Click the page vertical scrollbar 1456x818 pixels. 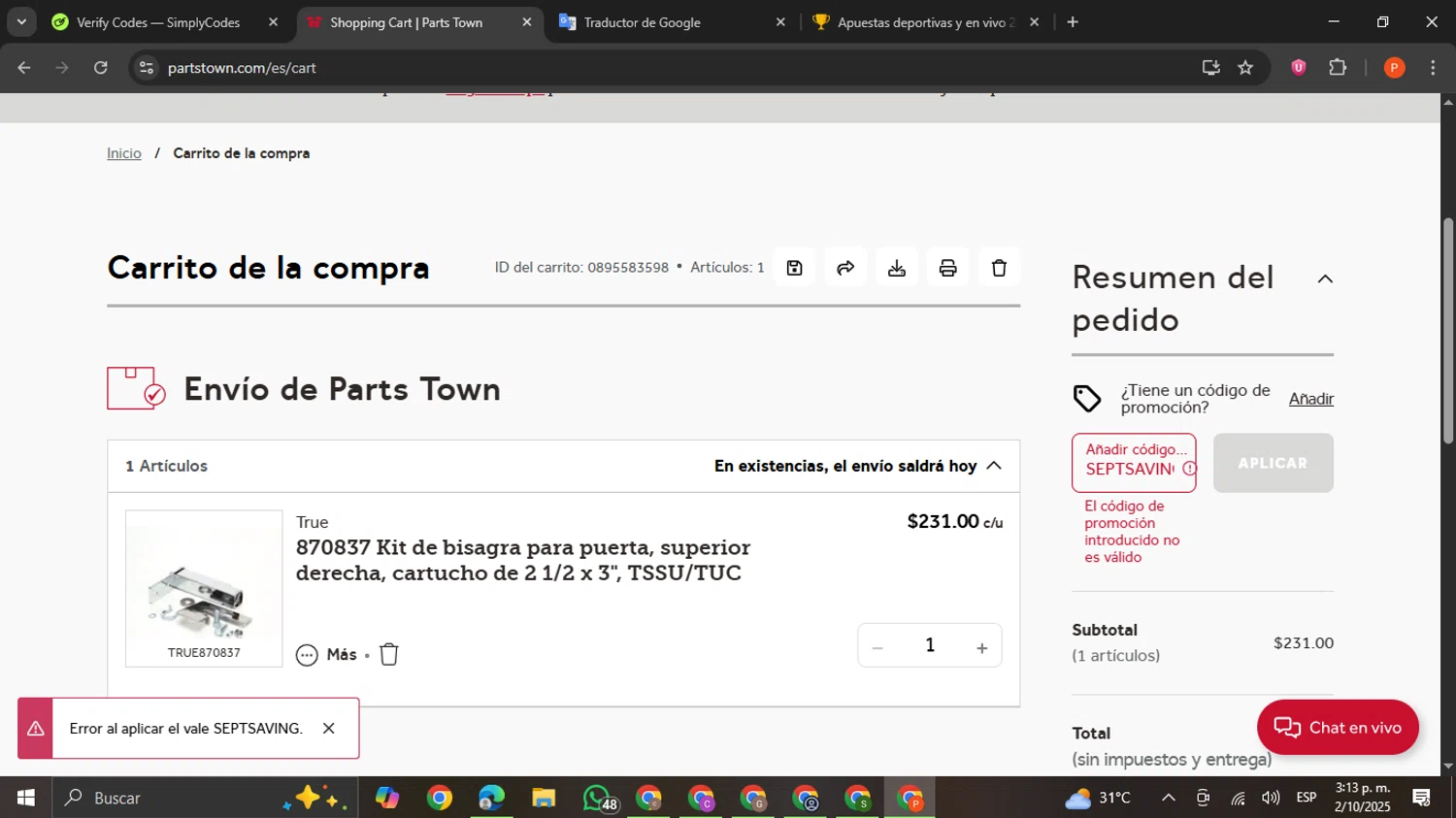(x=1448, y=330)
